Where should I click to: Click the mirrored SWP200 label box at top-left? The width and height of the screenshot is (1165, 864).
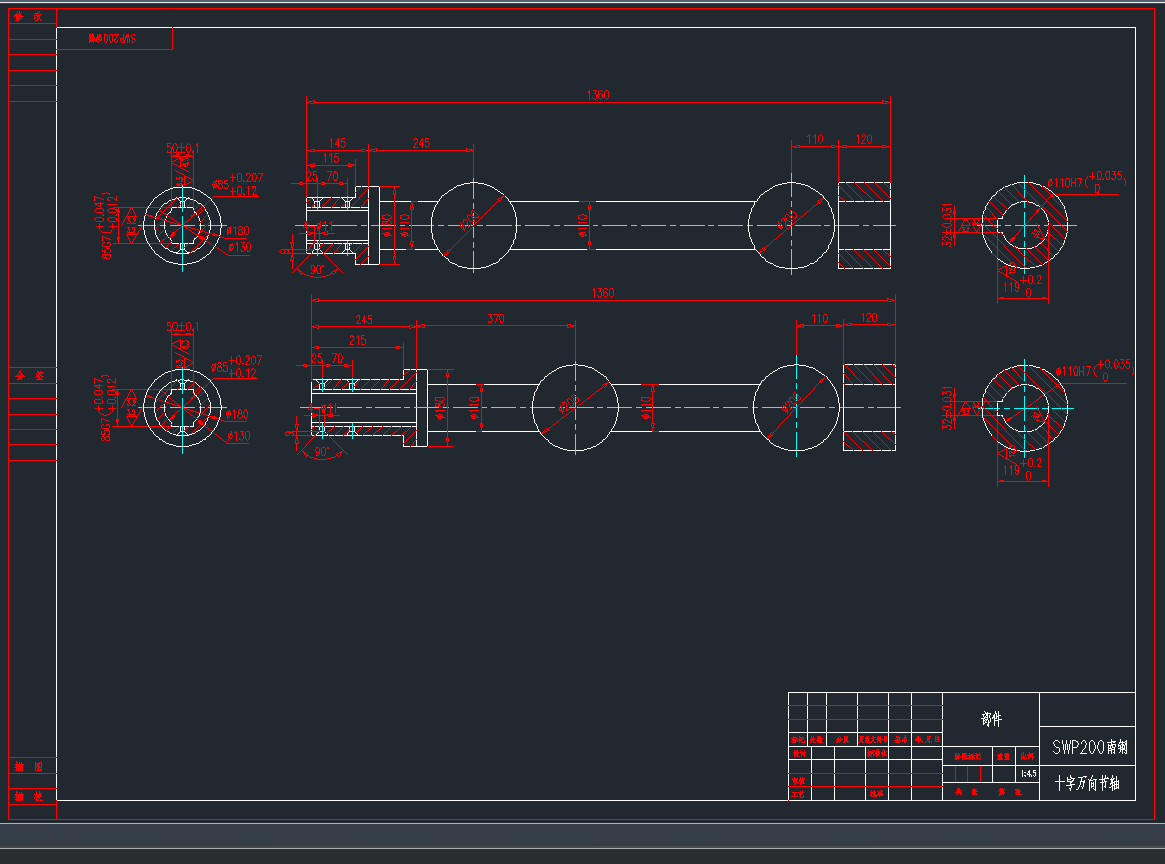[x=114, y=39]
